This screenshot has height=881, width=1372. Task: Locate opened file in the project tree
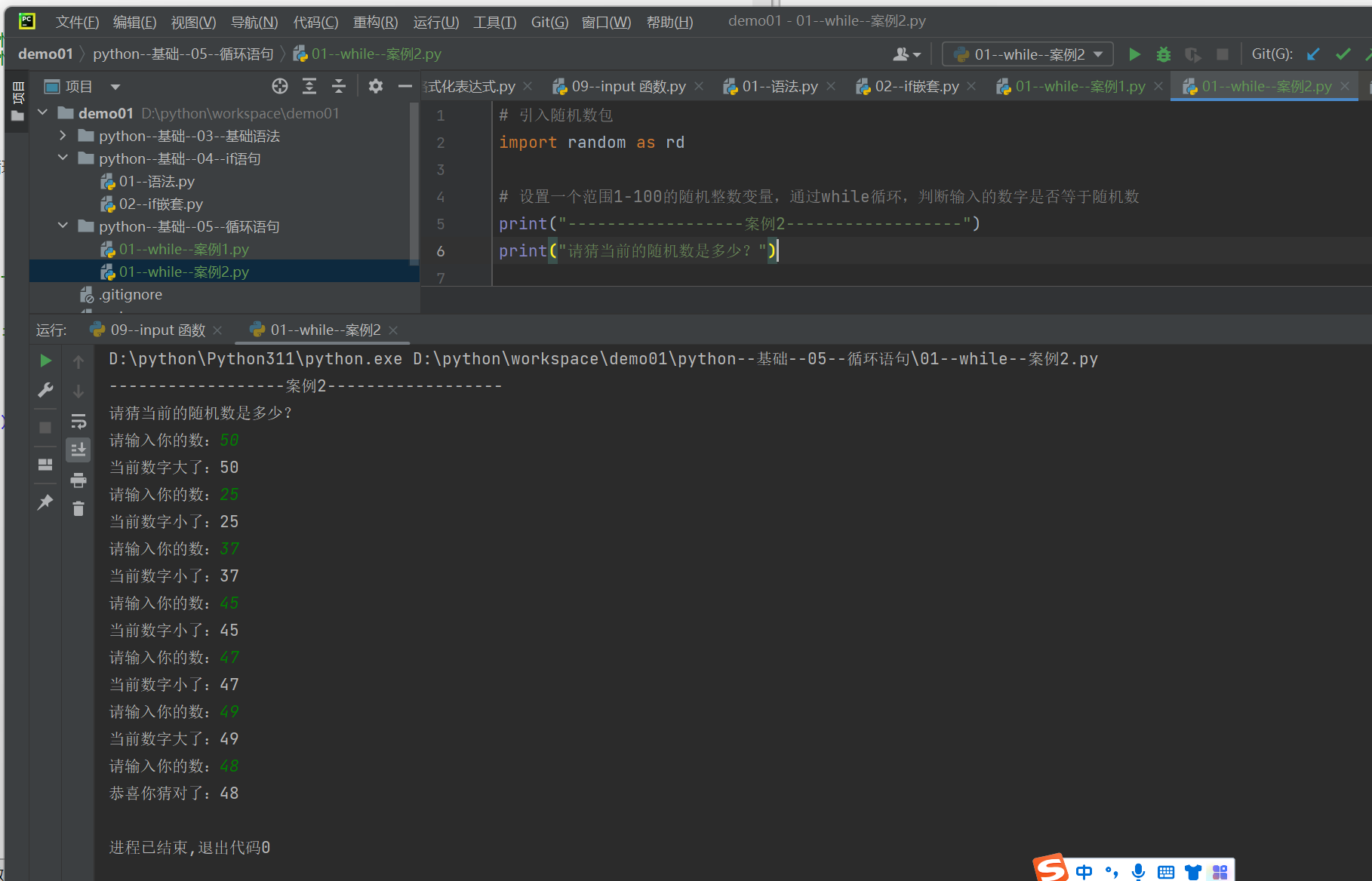point(280,87)
